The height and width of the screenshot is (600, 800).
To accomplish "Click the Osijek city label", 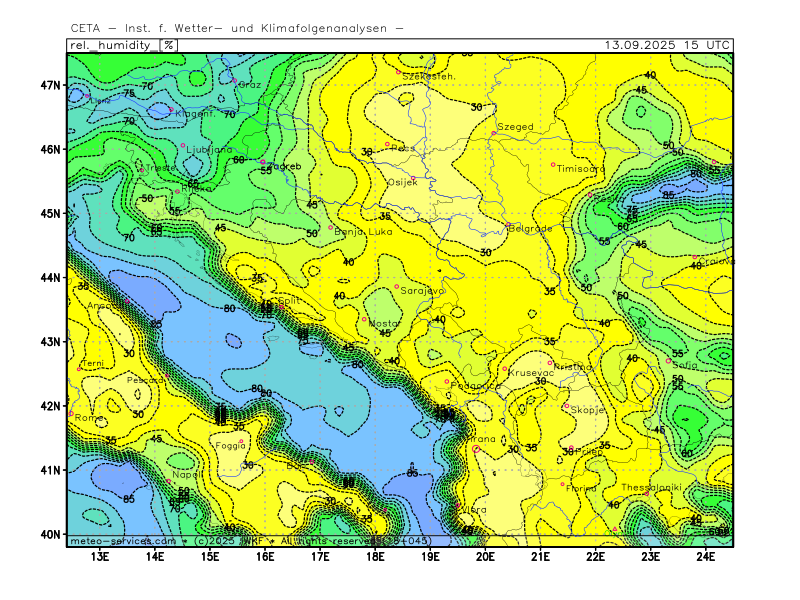I will 403,182.
